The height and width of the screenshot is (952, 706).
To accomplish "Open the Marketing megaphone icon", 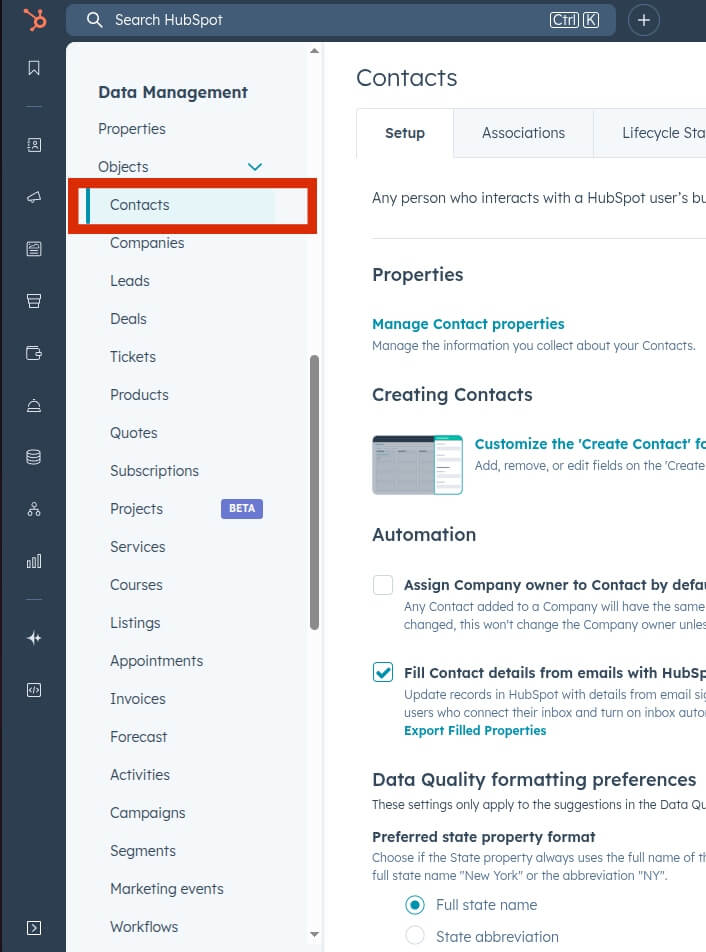I will tap(34, 197).
